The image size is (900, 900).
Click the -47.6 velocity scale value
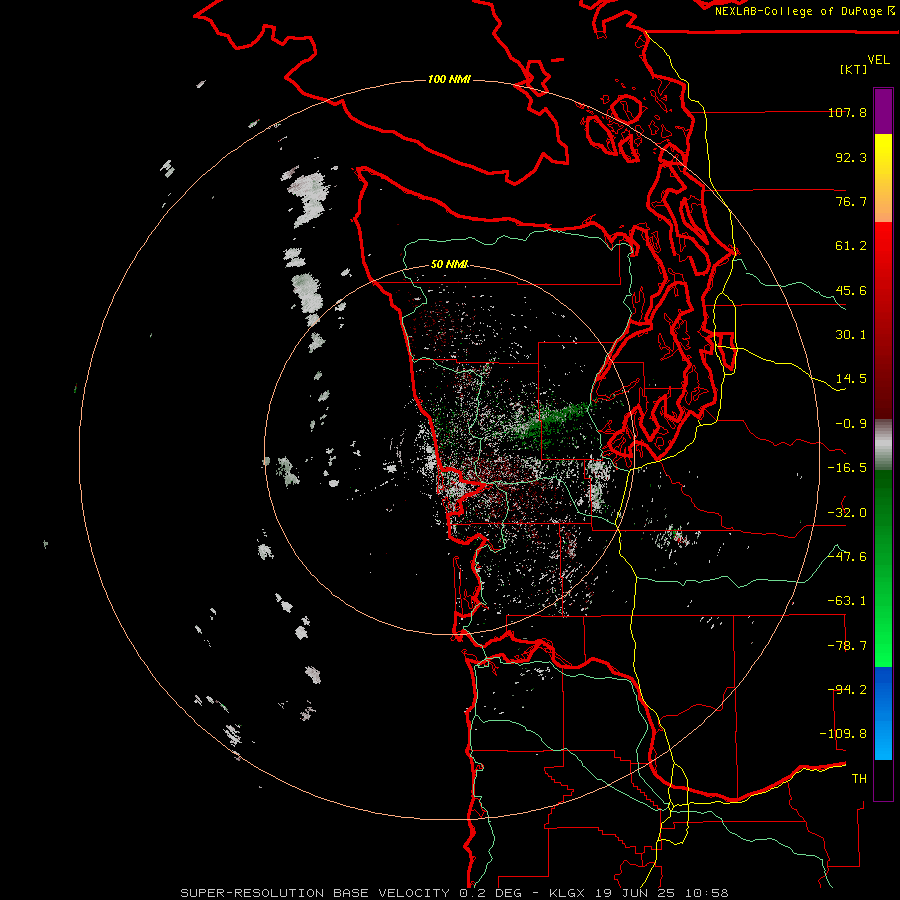[847, 557]
